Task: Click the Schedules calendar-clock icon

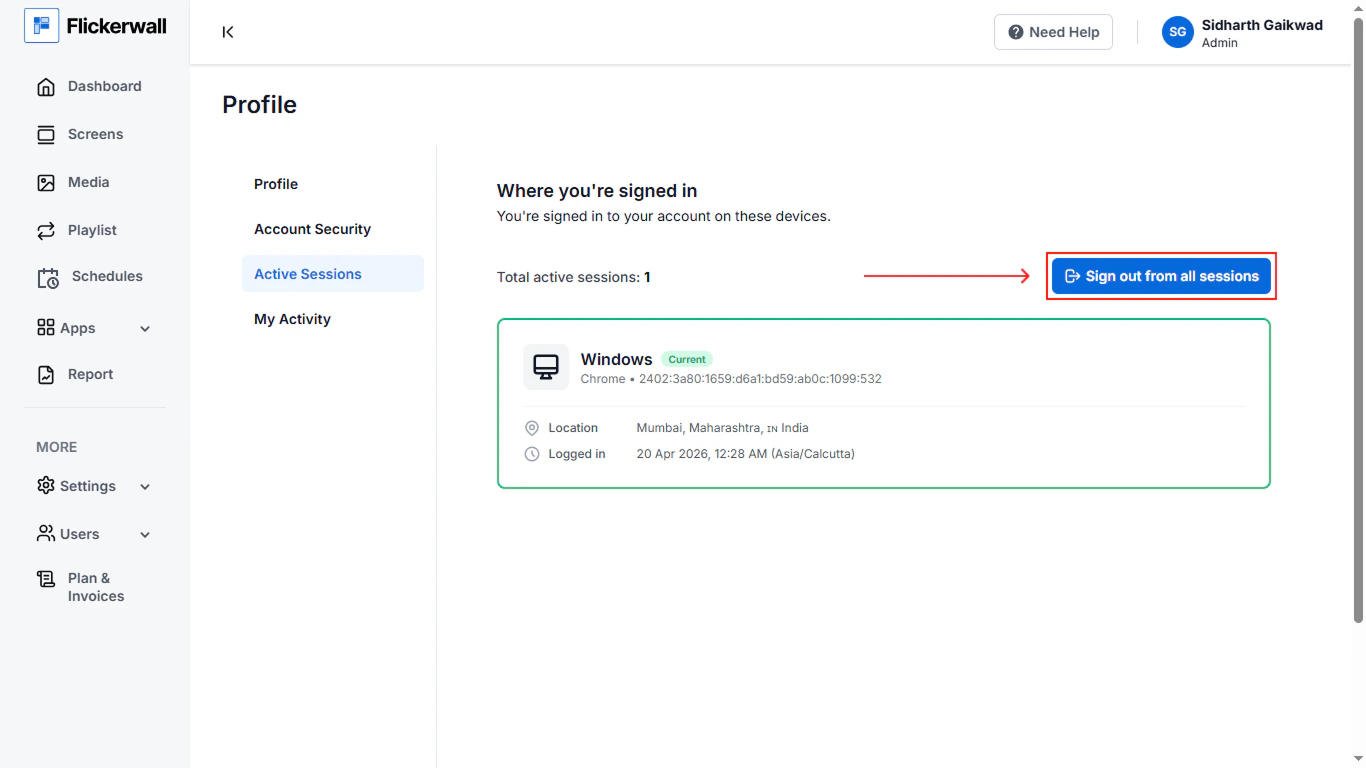Action: 48,277
